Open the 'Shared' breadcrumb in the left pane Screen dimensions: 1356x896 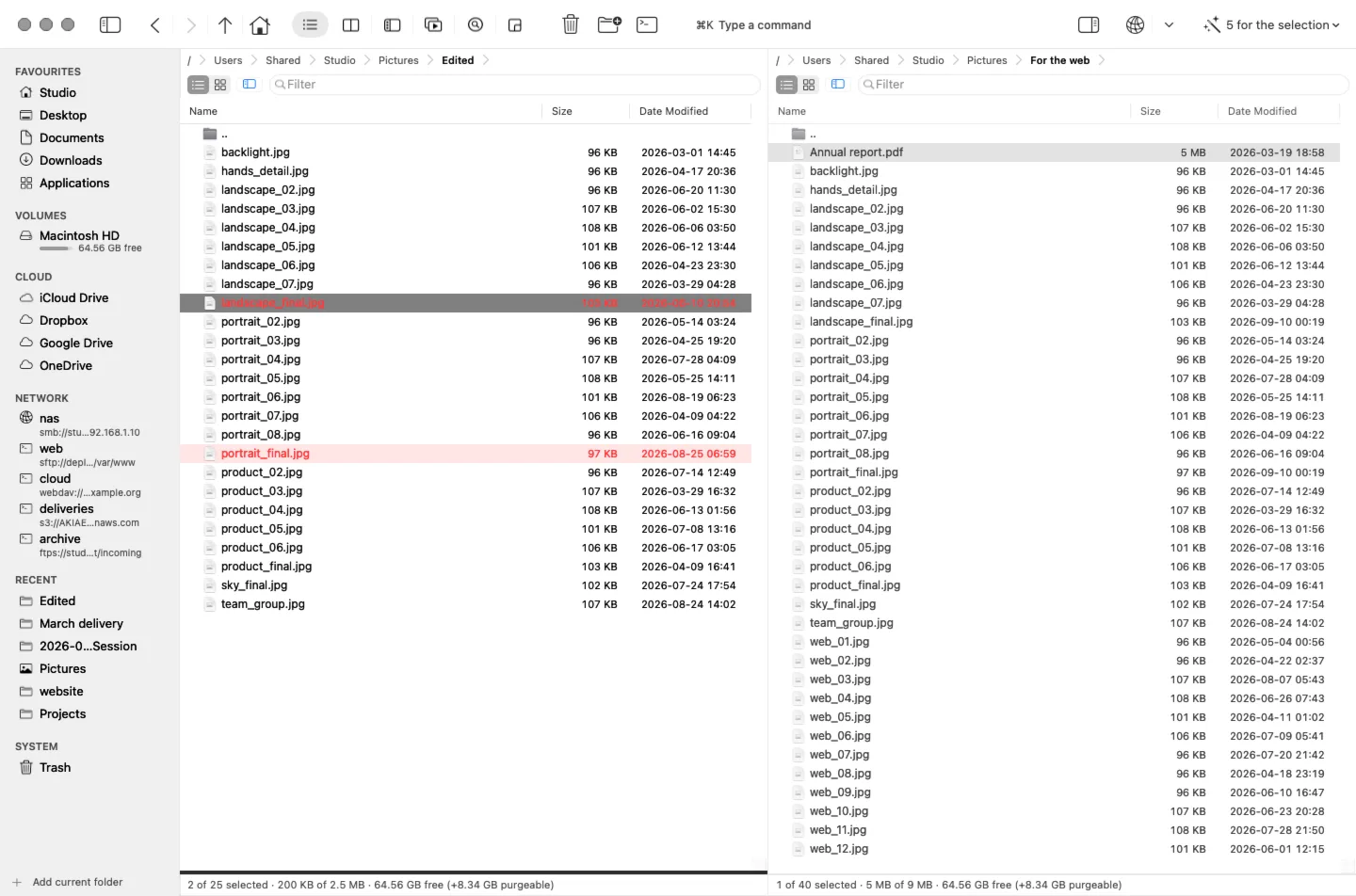tap(282, 60)
